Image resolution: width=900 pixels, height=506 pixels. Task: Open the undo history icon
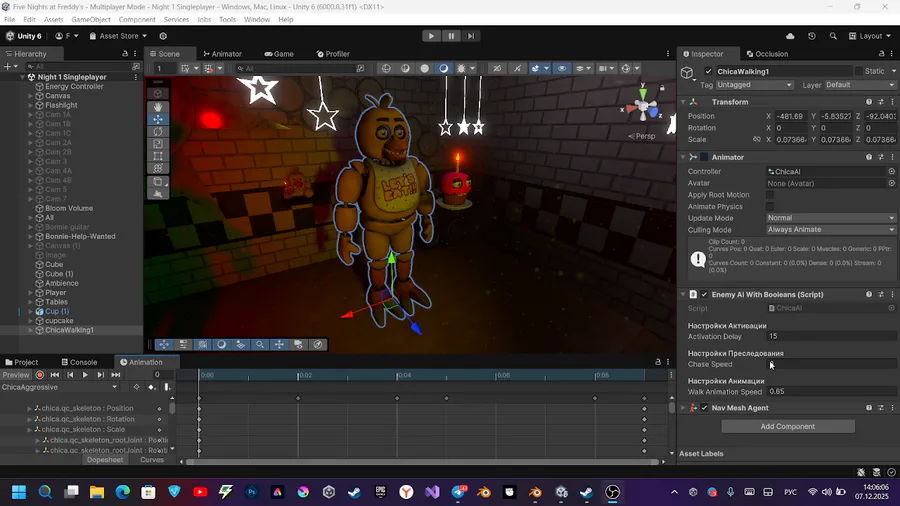tap(812, 36)
